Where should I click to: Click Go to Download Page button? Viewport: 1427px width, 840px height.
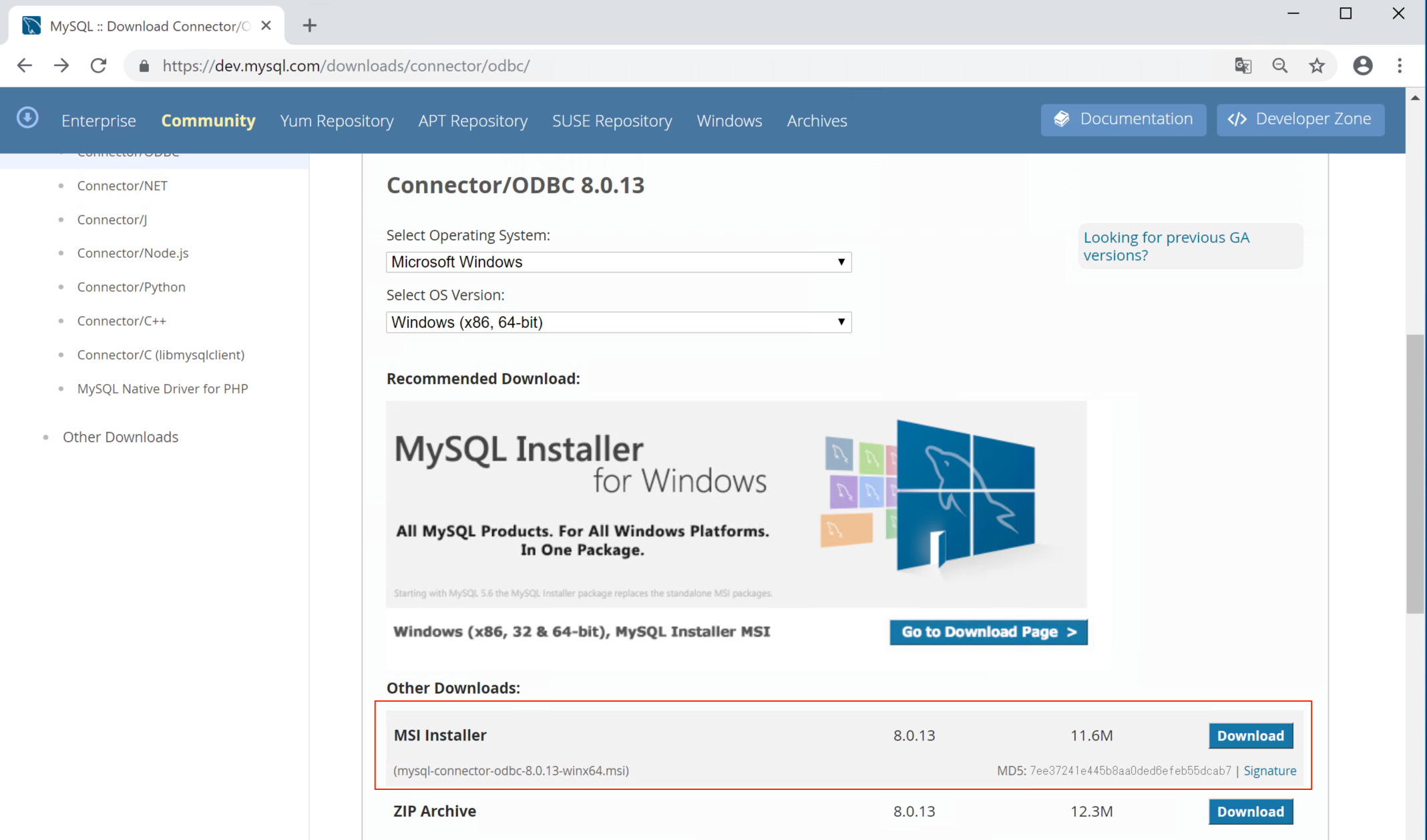[988, 632]
